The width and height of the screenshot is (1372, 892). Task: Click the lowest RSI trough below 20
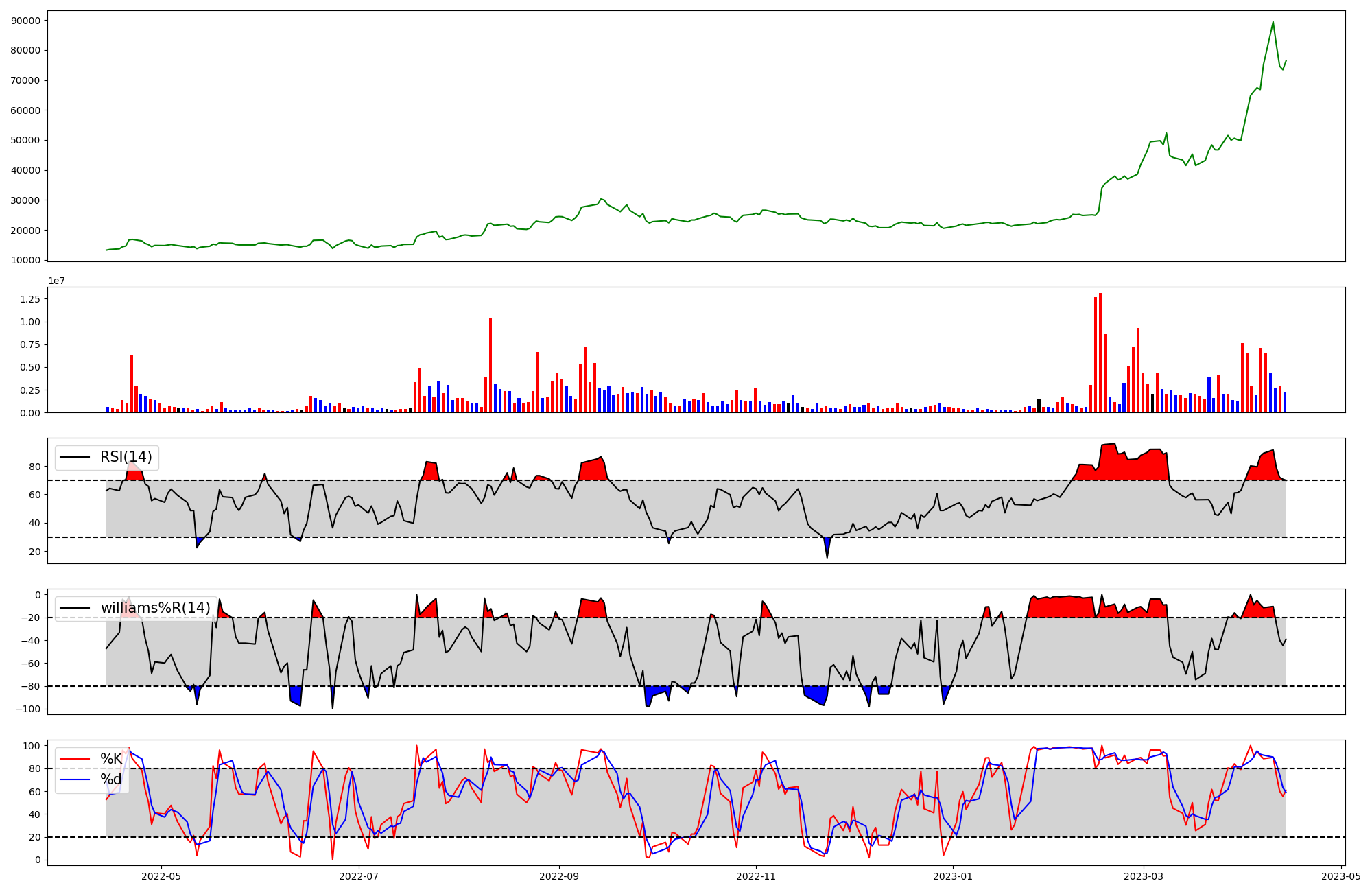pyautogui.click(x=827, y=556)
